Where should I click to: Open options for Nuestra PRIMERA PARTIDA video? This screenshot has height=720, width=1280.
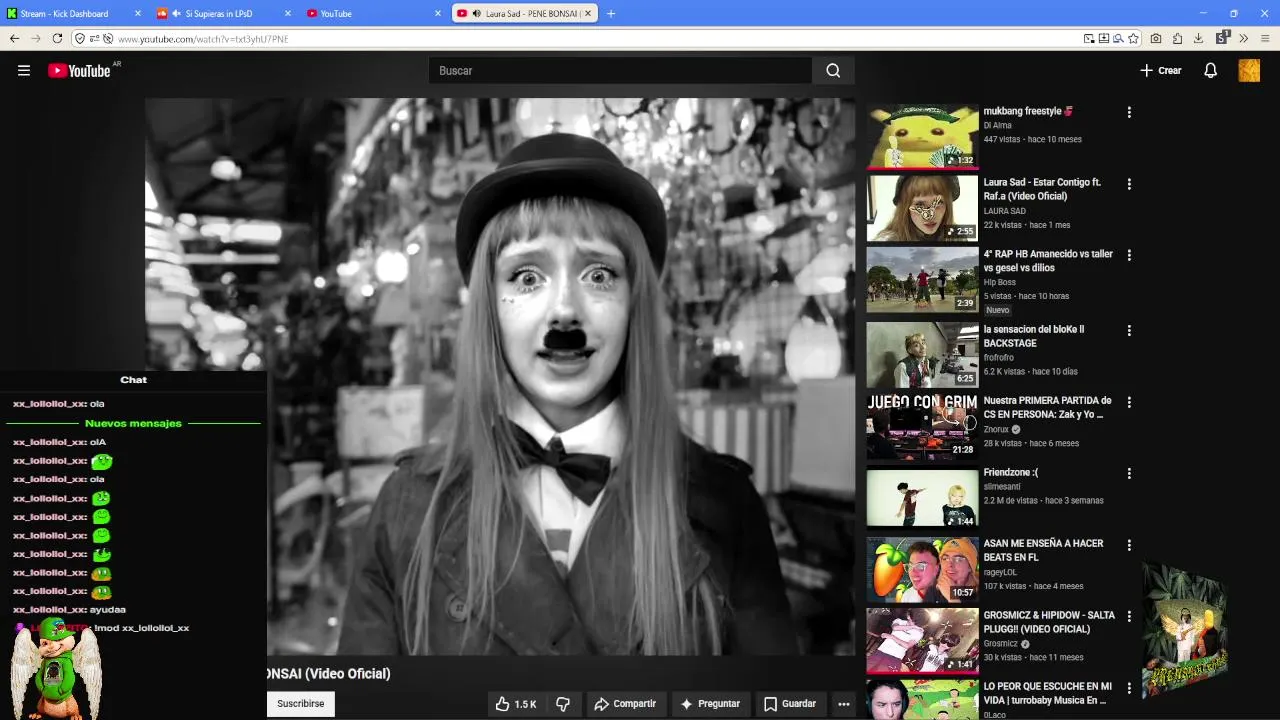1129,402
